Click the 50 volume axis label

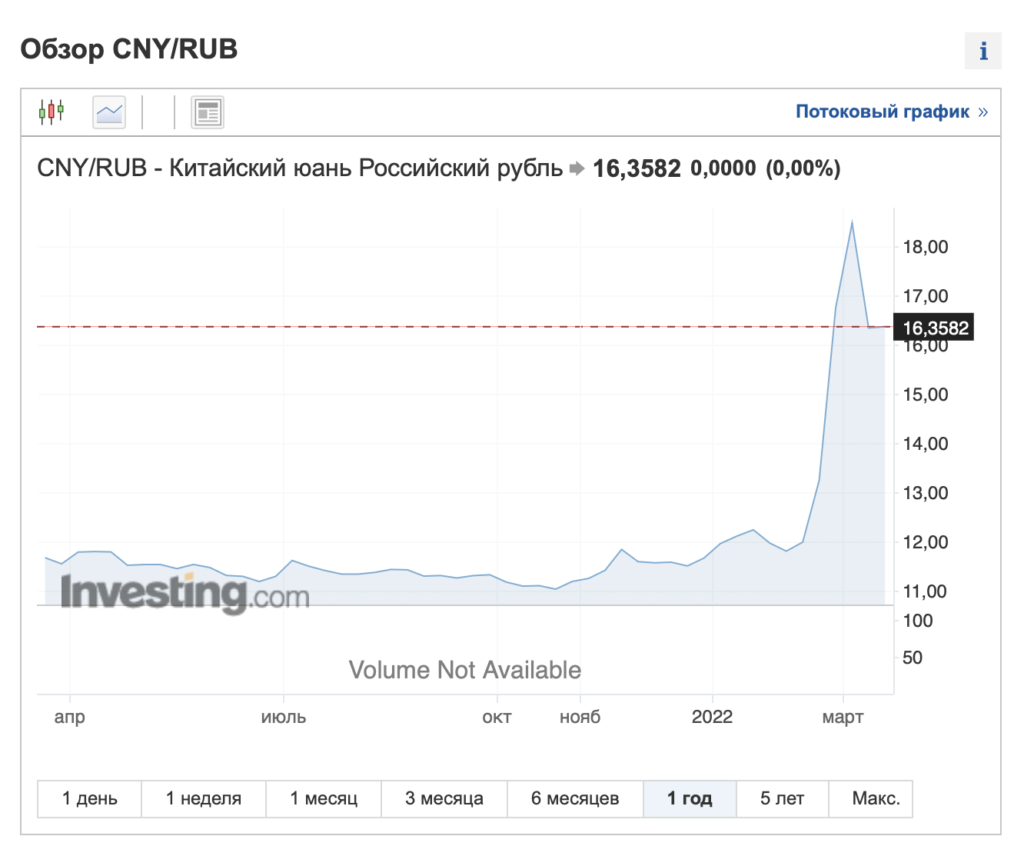(x=912, y=658)
